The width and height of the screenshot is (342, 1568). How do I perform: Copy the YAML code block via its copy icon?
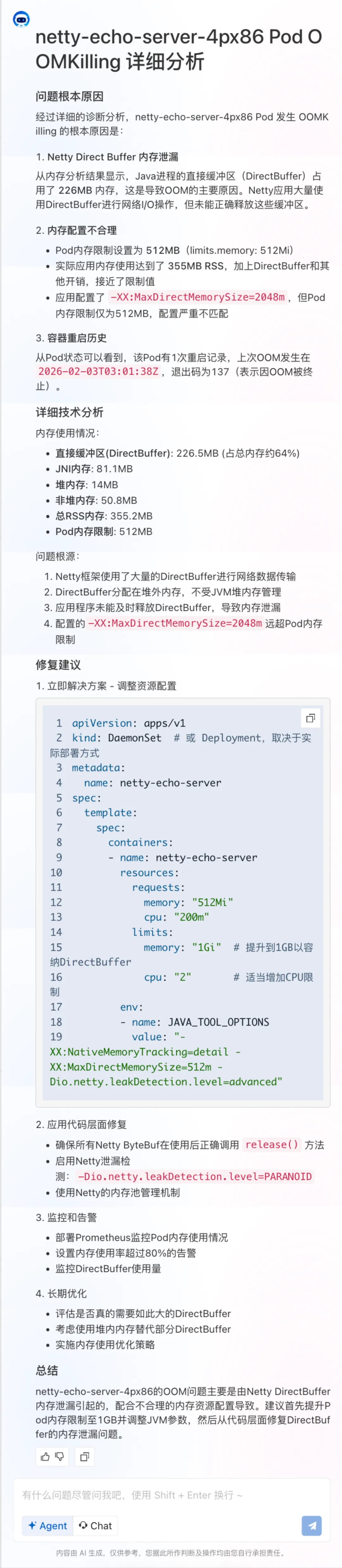[311, 718]
